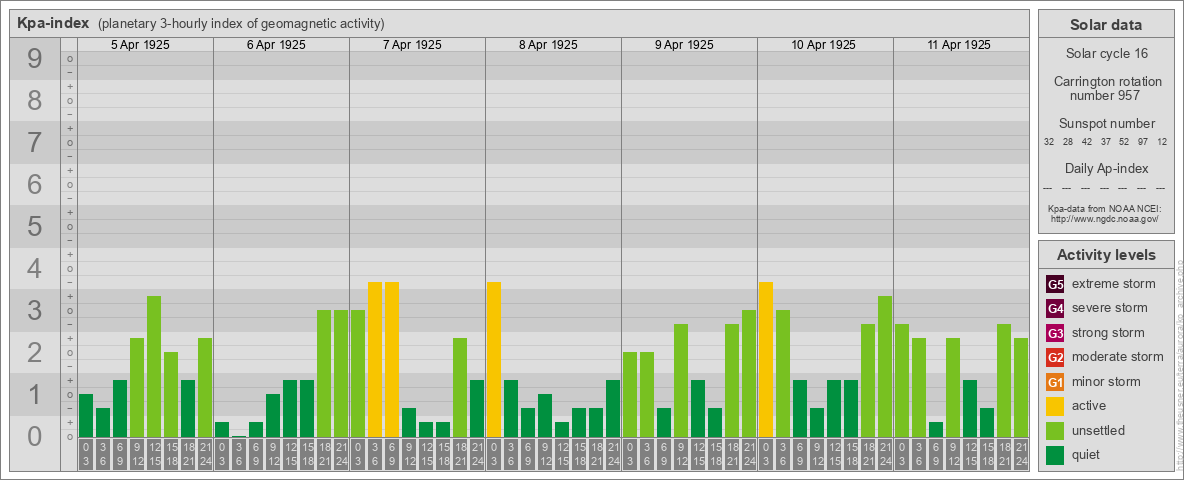Click sunspot value 97

pos(1143,142)
